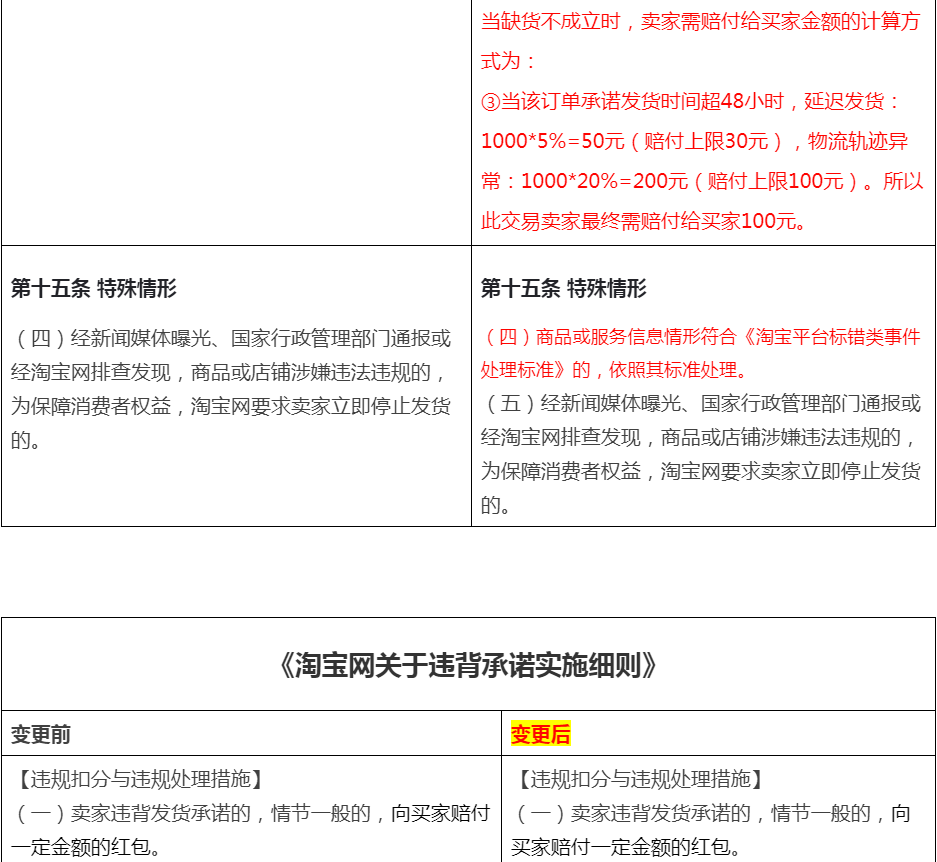The width and height of the screenshot is (937, 862).
Task: Click grey paragraph starting "（四）经新闻媒体曝光"
Action: 231,389
